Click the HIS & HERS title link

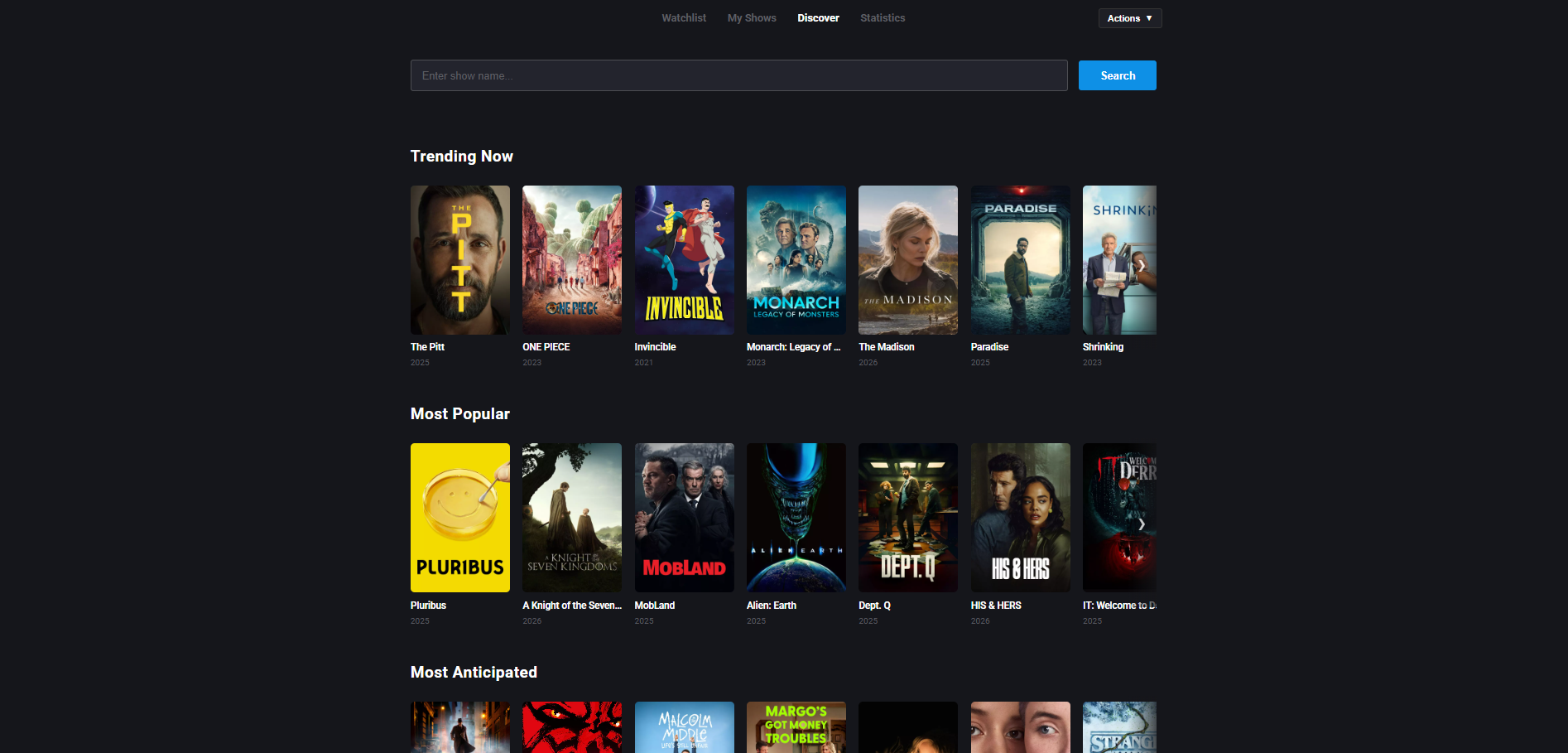coord(996,606)
